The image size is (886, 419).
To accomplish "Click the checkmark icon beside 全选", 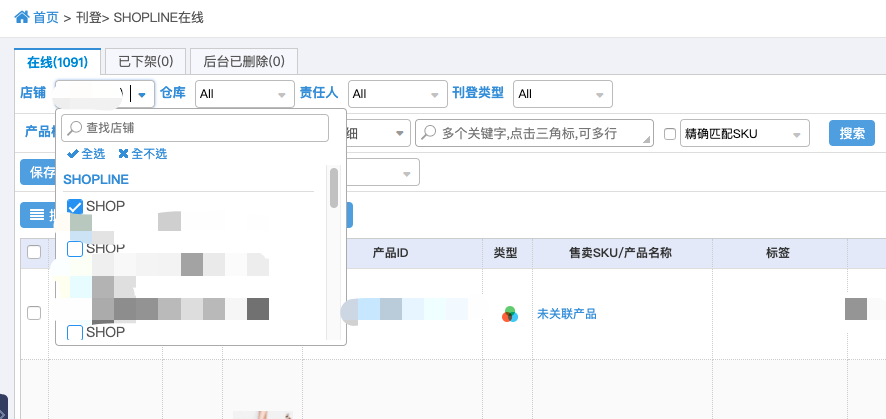I will 72,154.
